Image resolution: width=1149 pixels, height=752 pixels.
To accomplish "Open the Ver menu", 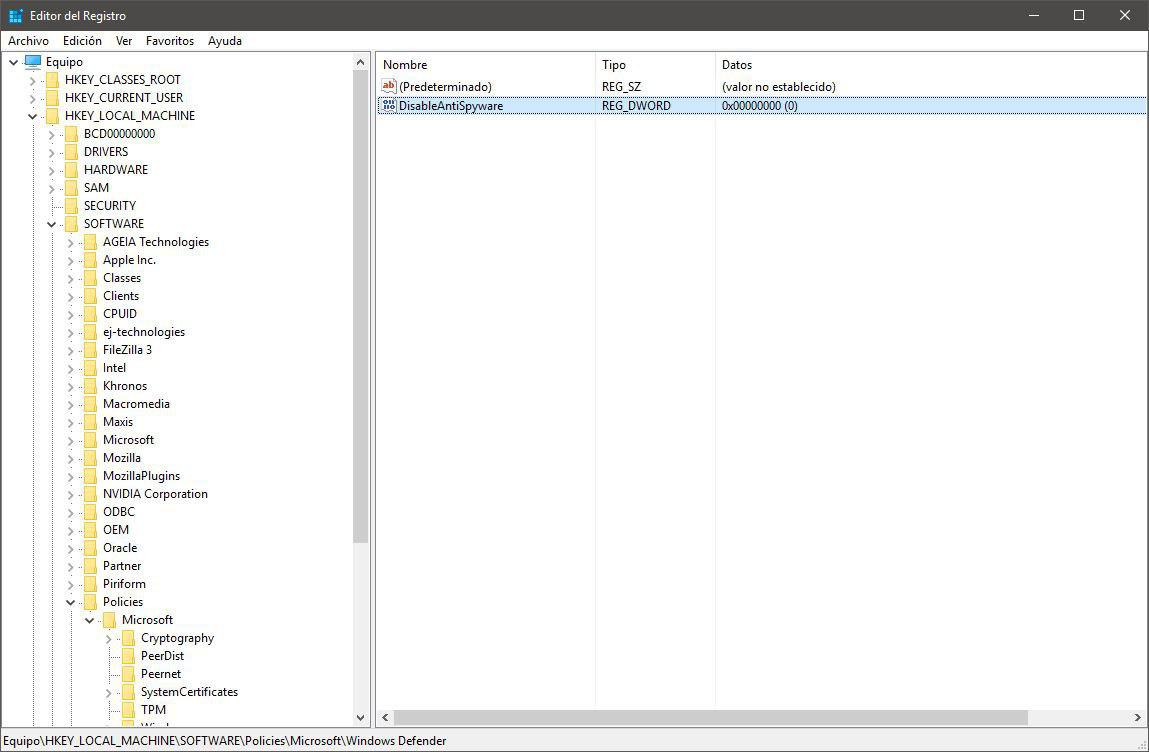I will click(x=124, y=41).
